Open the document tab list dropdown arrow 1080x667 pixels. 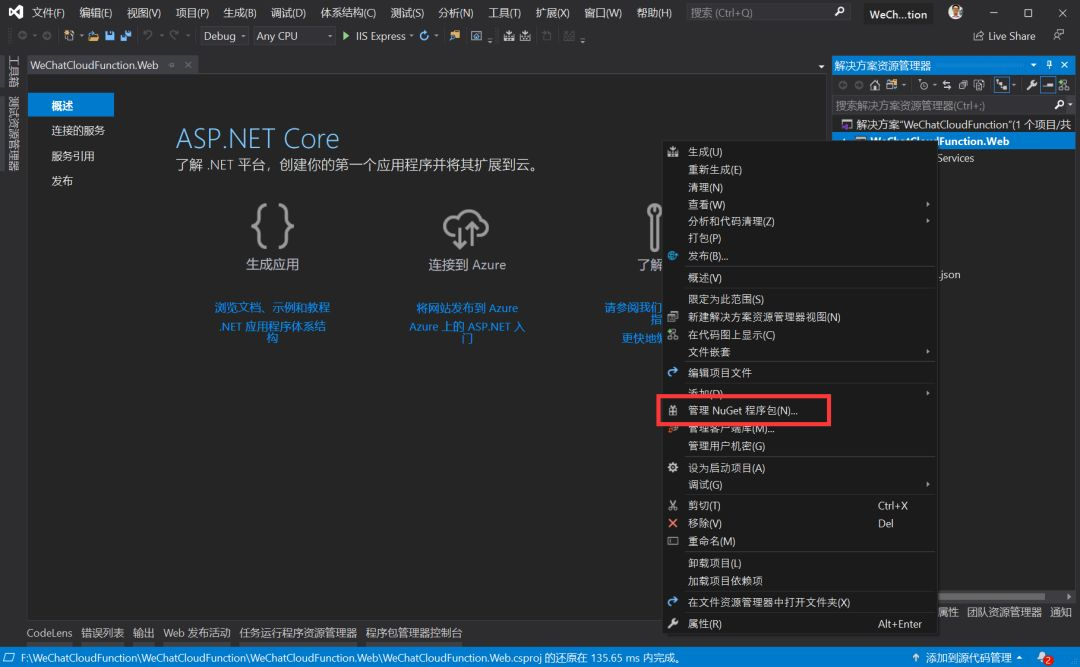pos(821,66)
